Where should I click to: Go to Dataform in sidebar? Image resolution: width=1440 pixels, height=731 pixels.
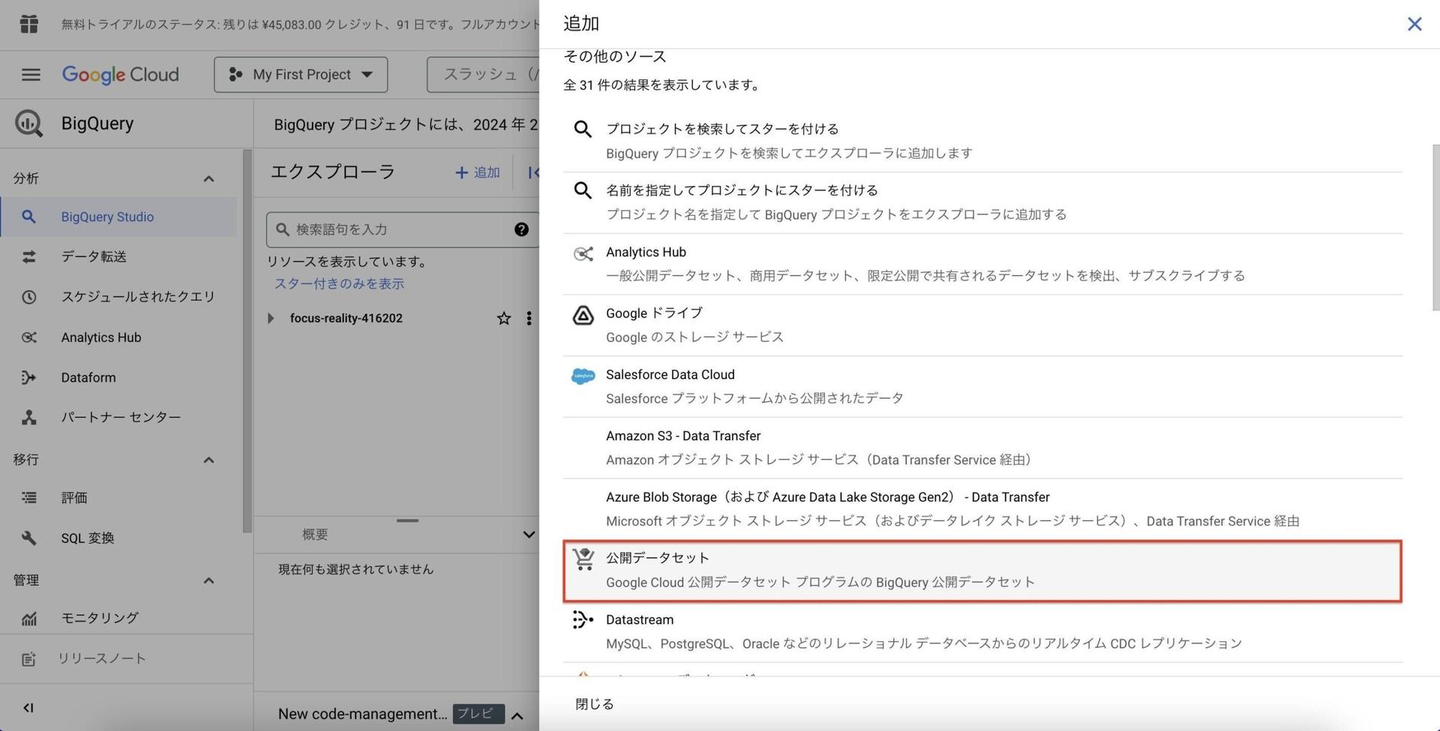pos(119,377)
